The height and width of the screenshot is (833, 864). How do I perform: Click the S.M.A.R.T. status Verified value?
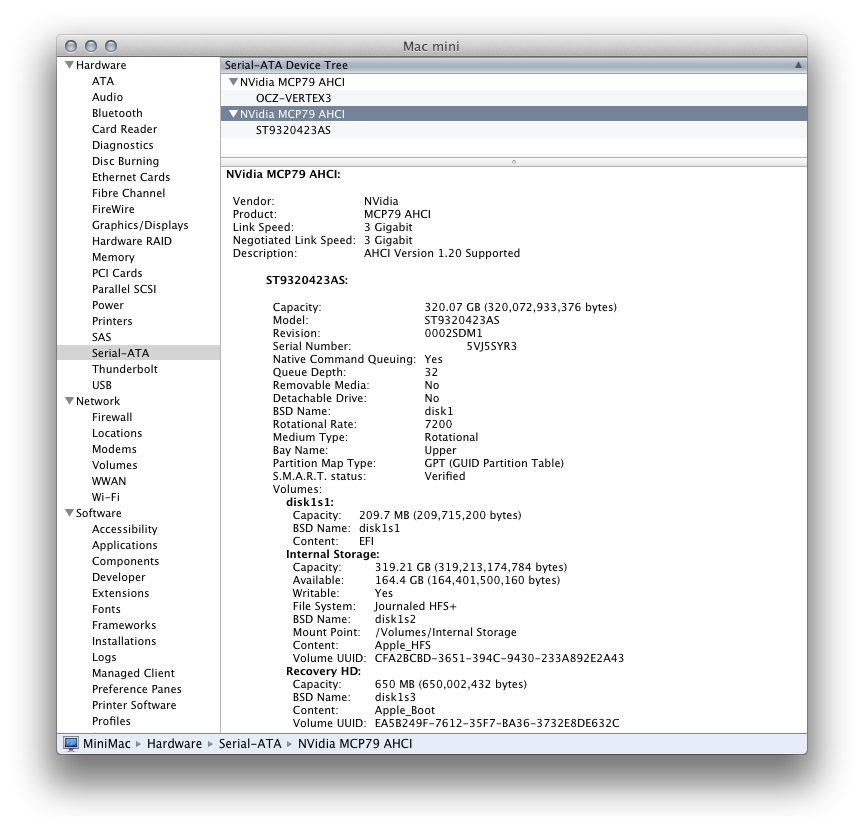(445, 476)
